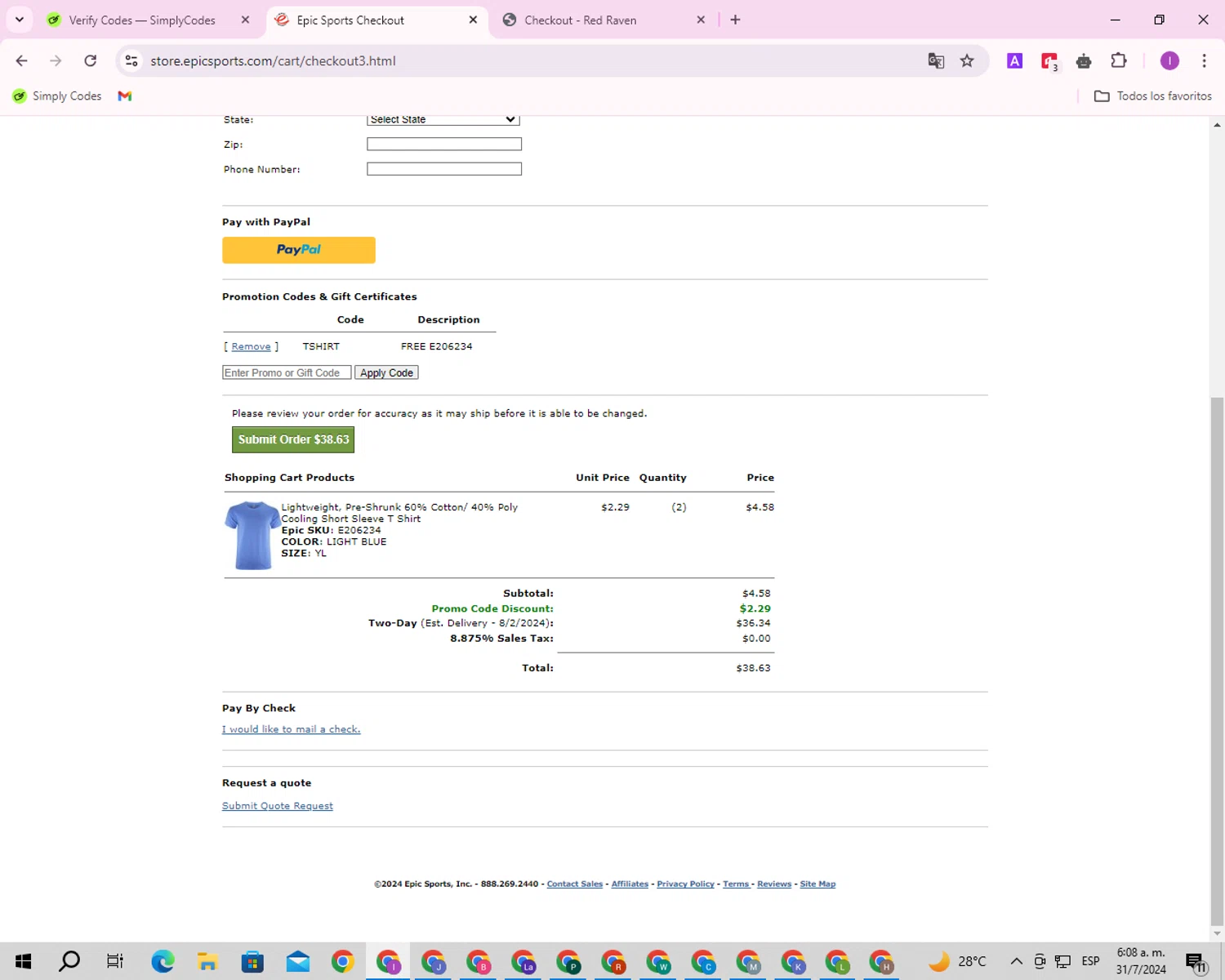Click the Enter Promo or Gift Code field

pyautogui.click(x=287, y=372)
